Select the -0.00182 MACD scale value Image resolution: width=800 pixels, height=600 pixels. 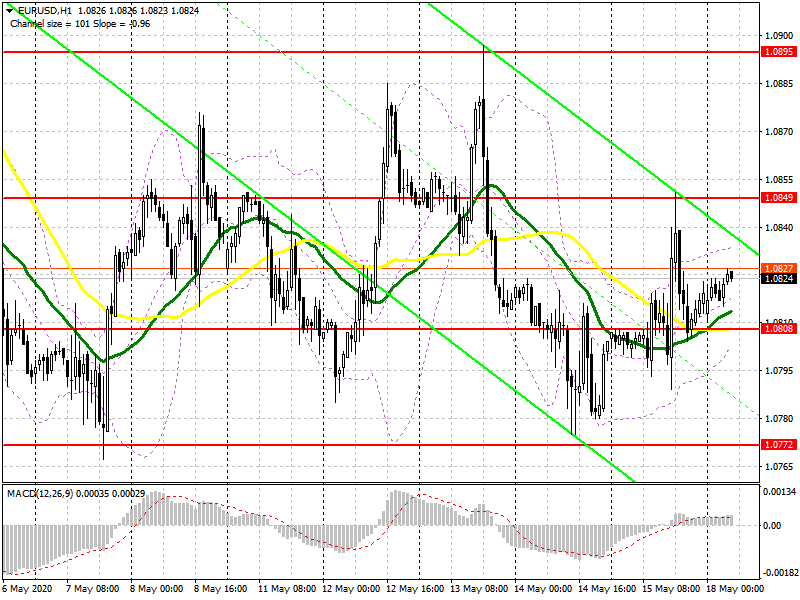(779, 572)
